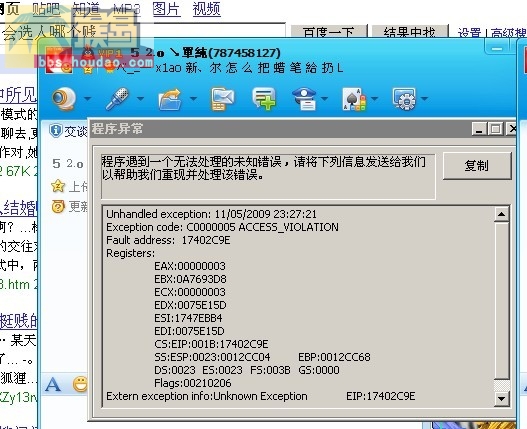
Task: Open the smiley emoticon picker
Action: click(x=81, y=384)
